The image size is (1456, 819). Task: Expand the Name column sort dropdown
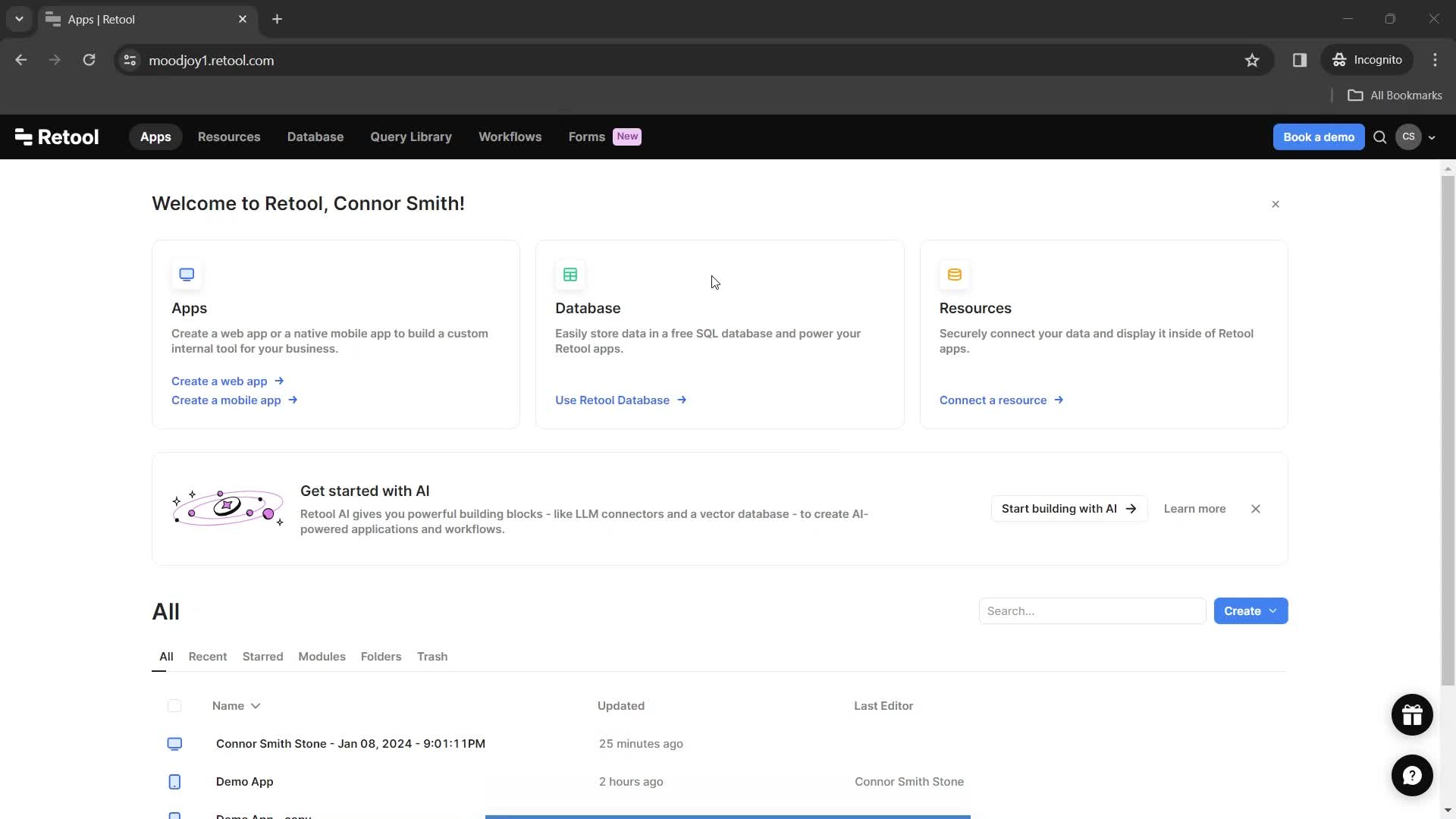pyautogui.click(x=255, y=706)
